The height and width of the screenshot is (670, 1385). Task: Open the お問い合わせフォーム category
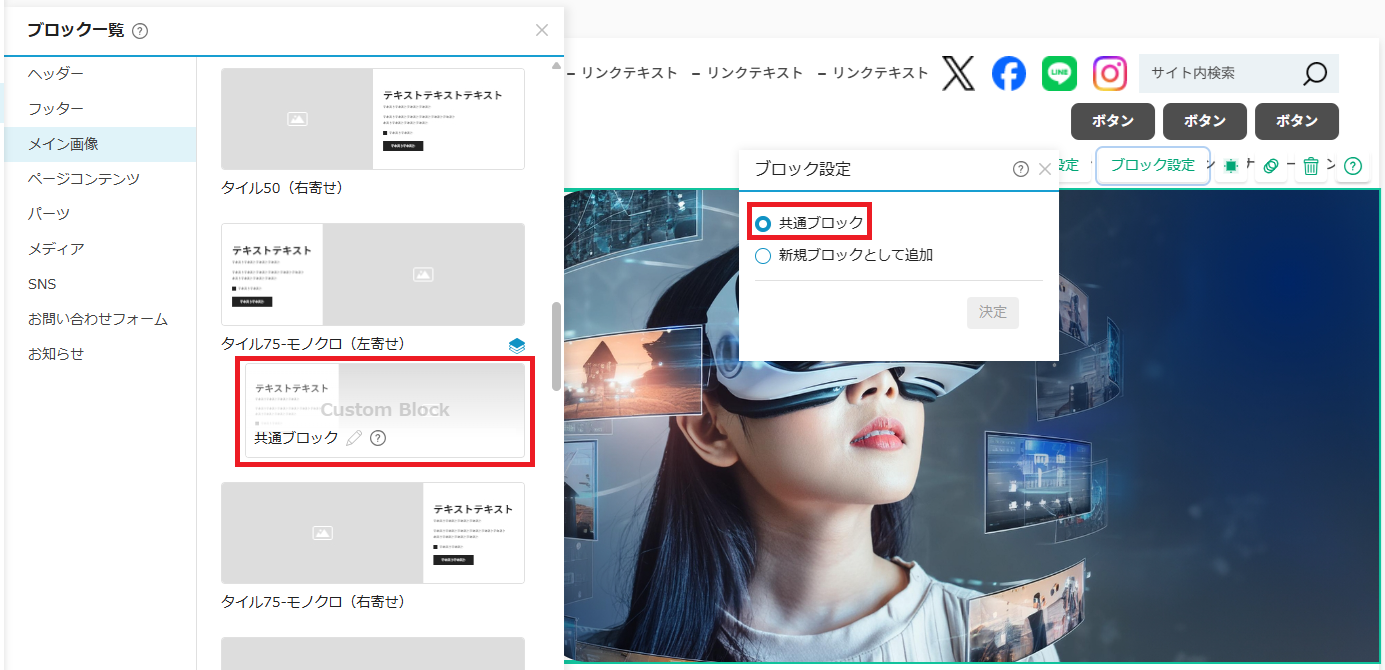100,319
